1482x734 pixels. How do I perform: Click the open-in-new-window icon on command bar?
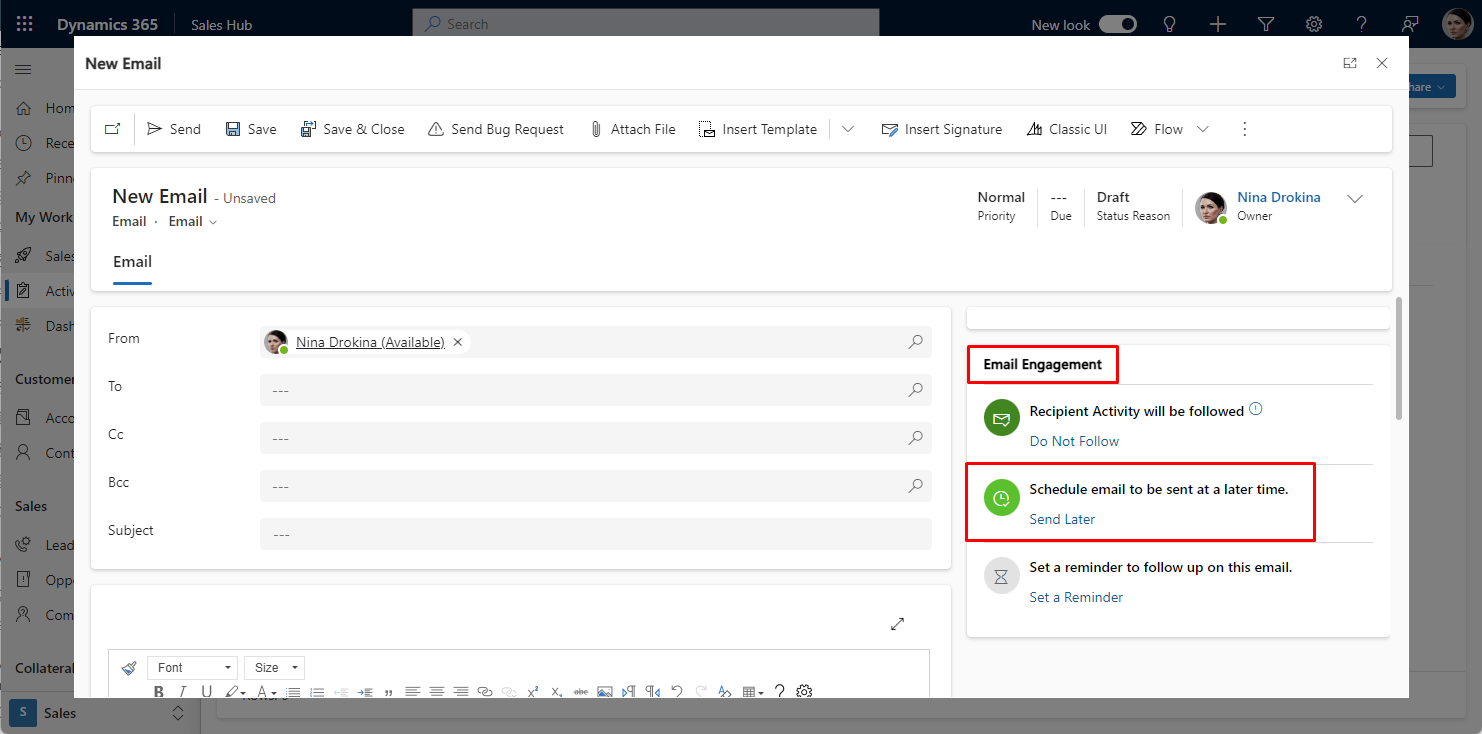point(112,129)
